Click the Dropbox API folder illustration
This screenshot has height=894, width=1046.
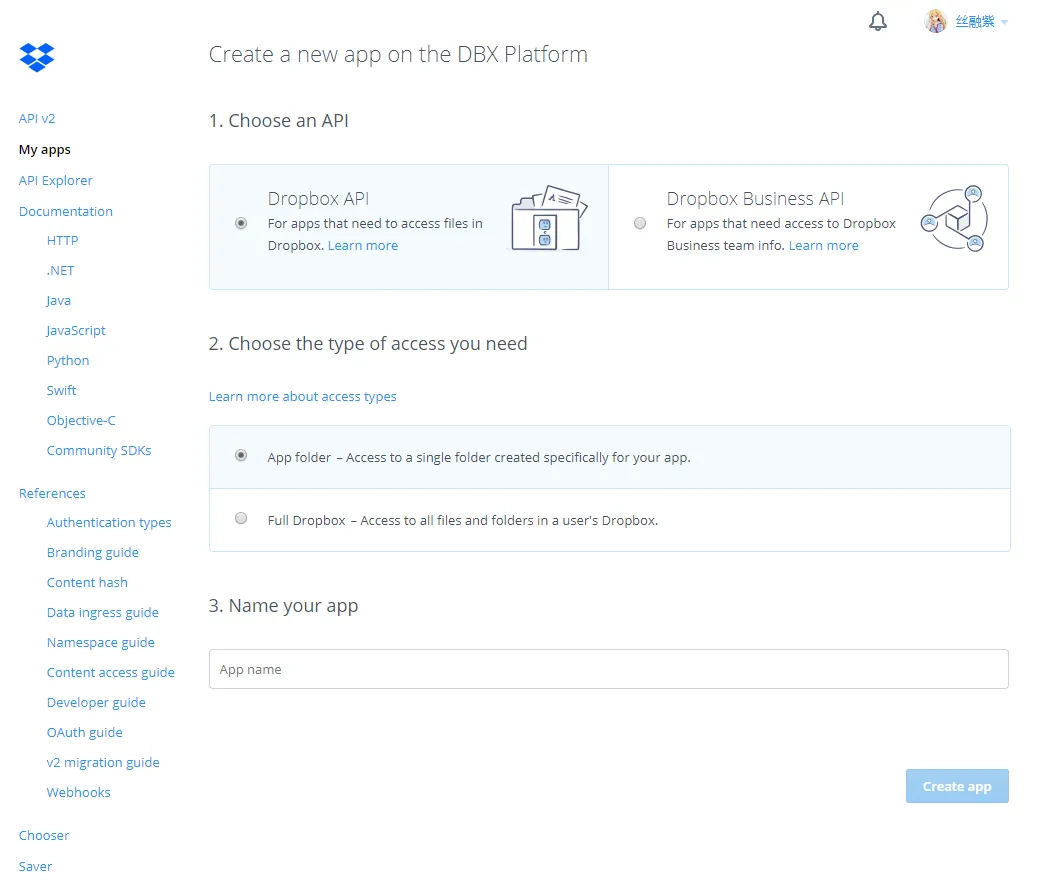pos(549,219)
